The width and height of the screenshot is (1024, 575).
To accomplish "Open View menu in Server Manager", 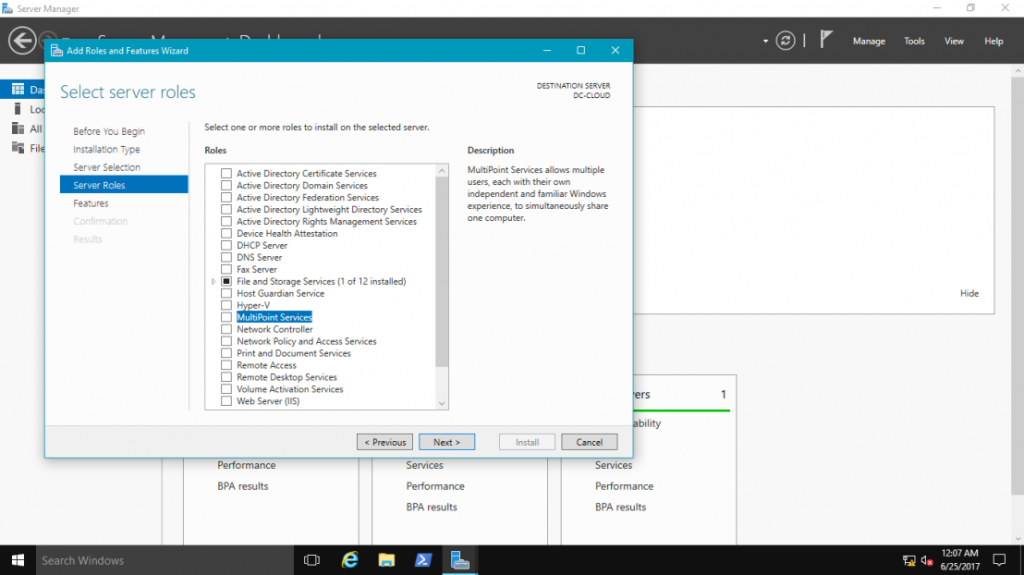I will (953, 41).
